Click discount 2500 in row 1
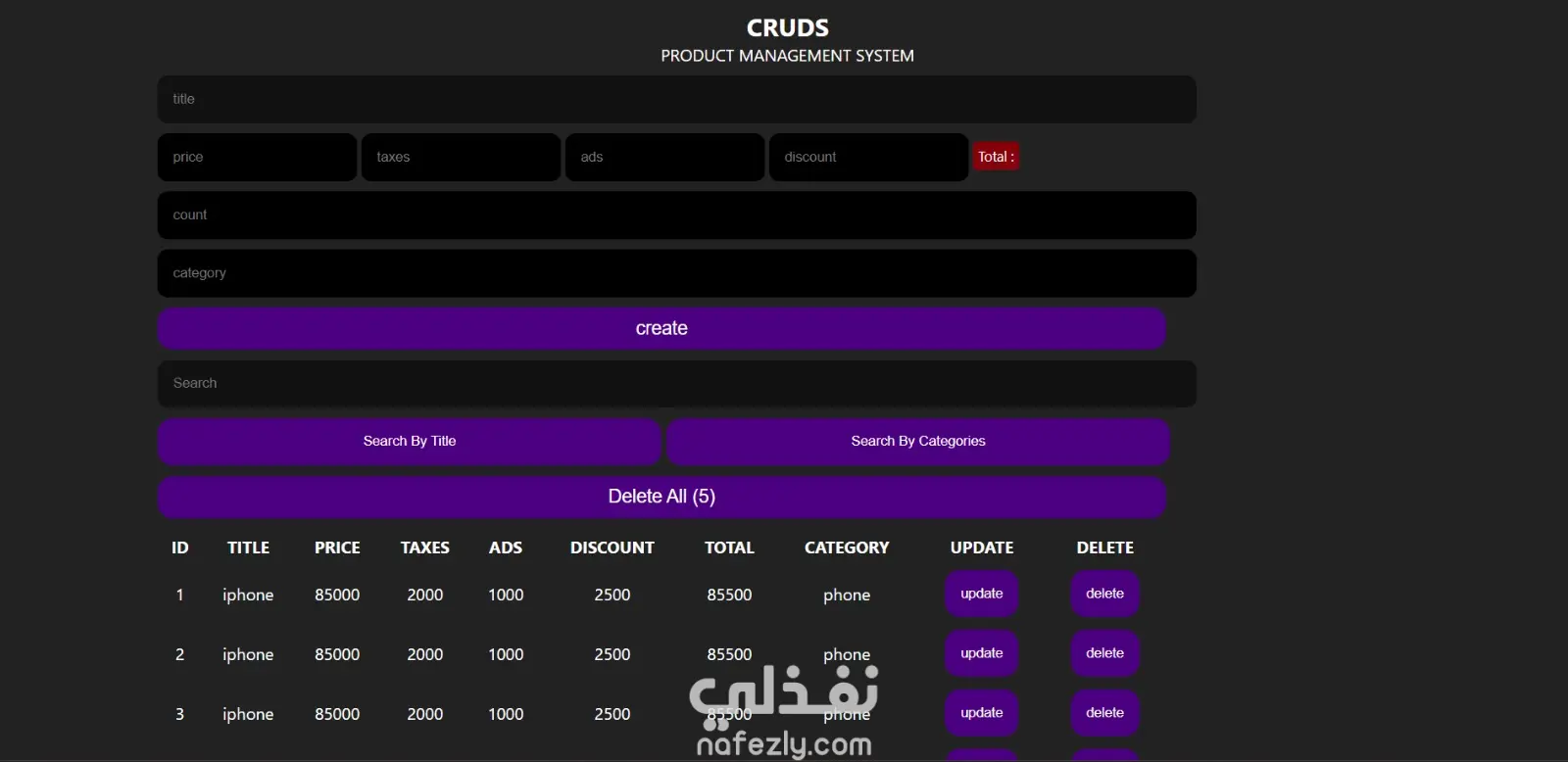 tap(612, 595)
